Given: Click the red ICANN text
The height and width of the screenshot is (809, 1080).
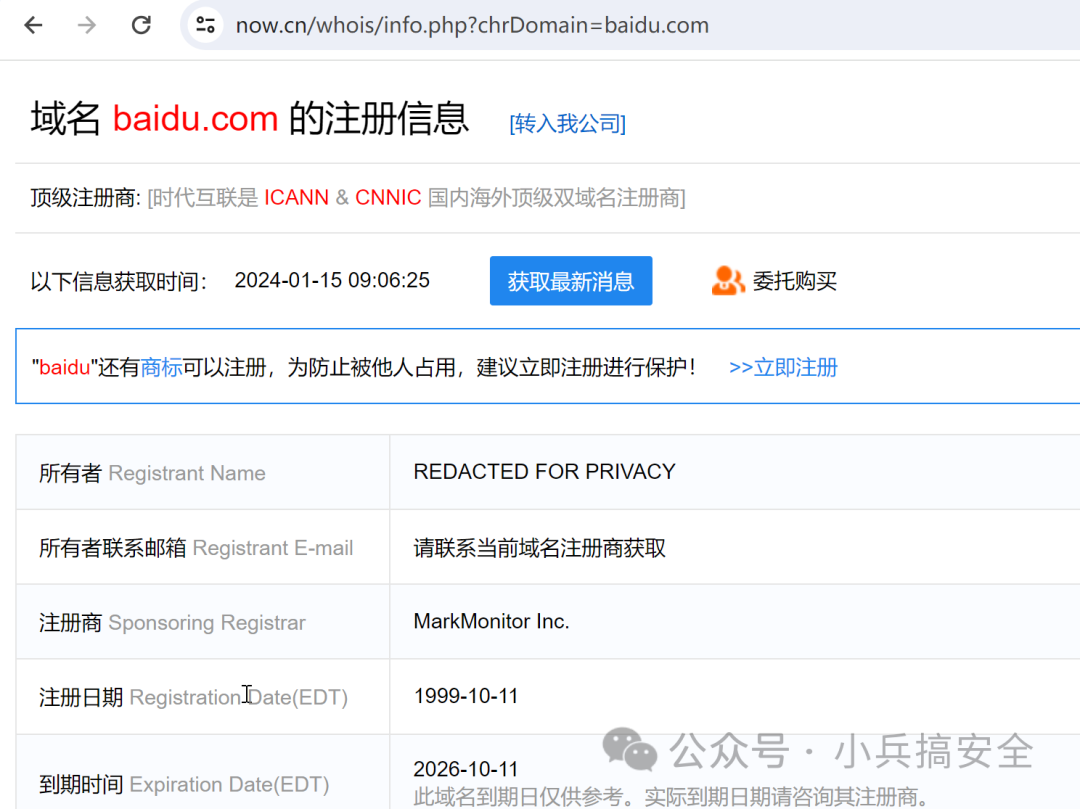Looking at the screenshot, I should 297,197.
